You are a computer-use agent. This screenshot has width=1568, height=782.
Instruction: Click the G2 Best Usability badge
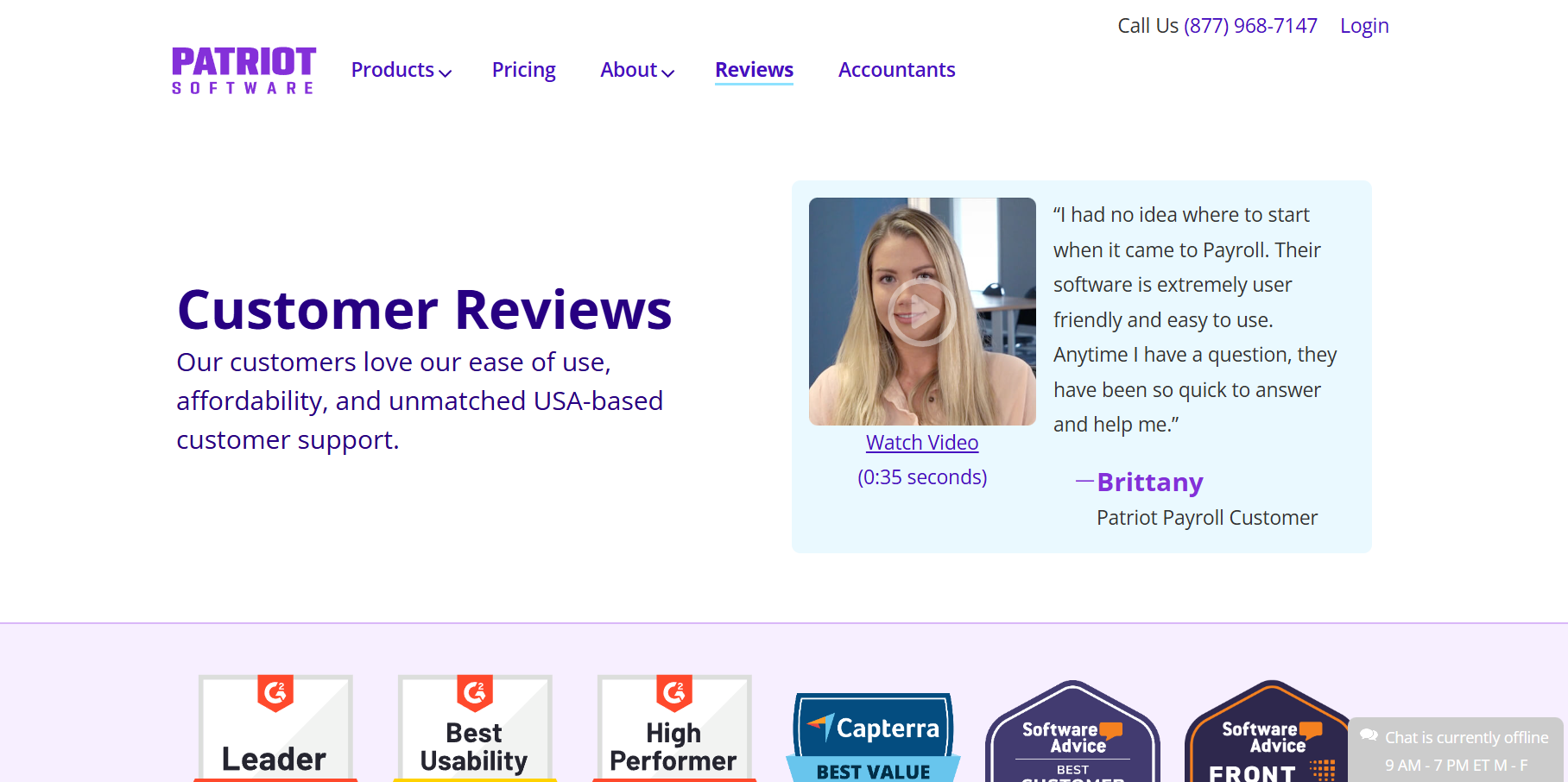(475, 728)
